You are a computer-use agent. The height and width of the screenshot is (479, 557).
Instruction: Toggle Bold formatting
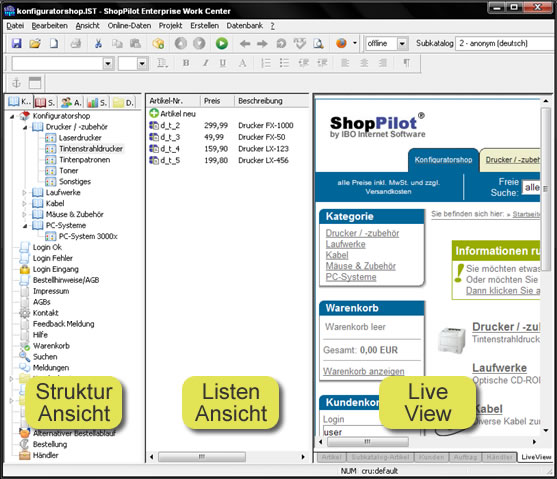click(186, 63)
